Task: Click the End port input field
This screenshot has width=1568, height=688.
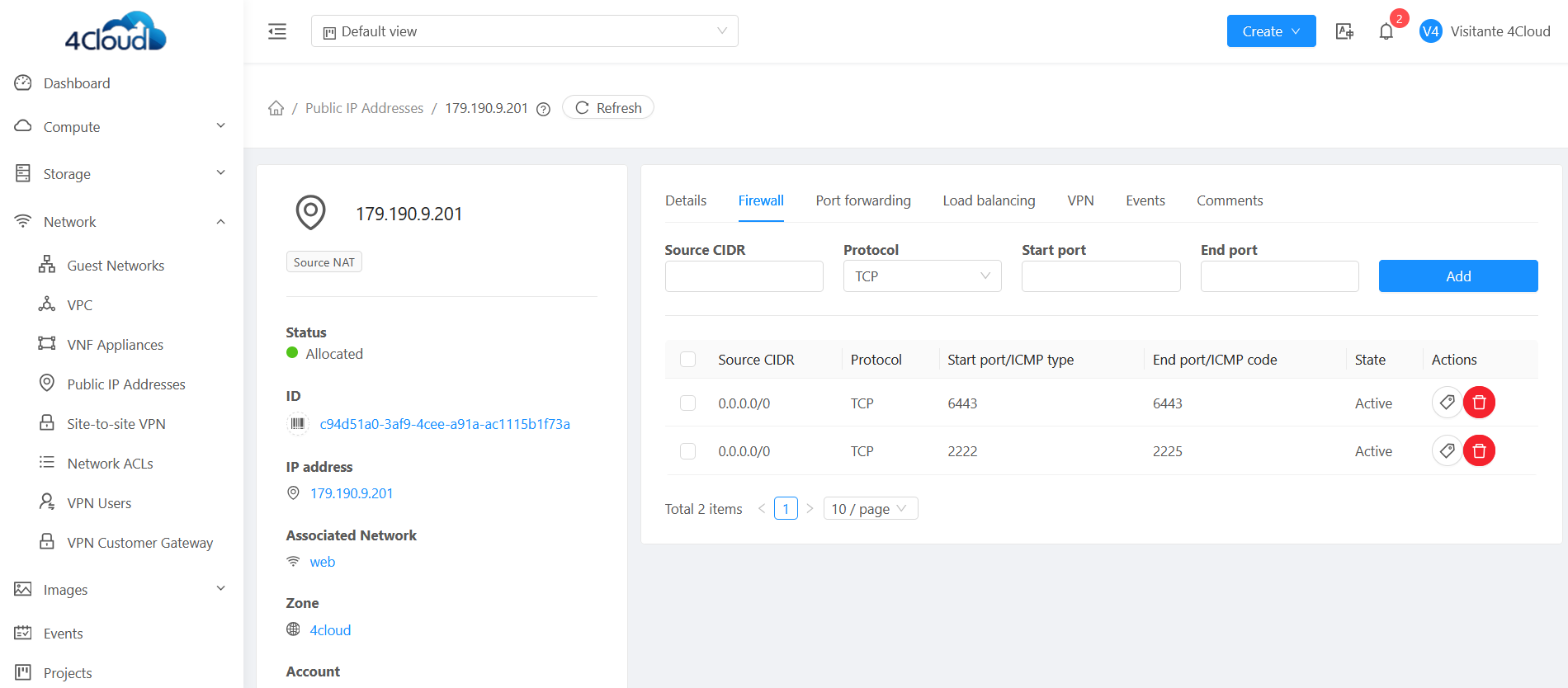Action: coord(1279,276)
